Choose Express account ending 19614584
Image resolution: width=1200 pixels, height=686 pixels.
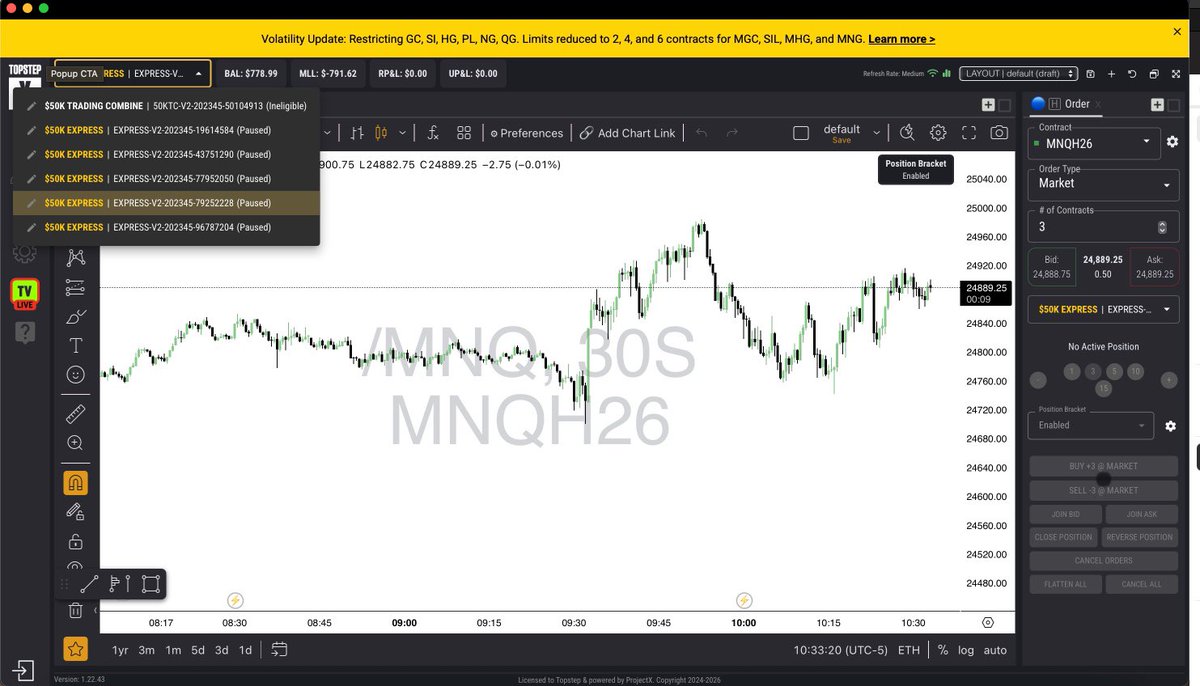tap(167, 130)
